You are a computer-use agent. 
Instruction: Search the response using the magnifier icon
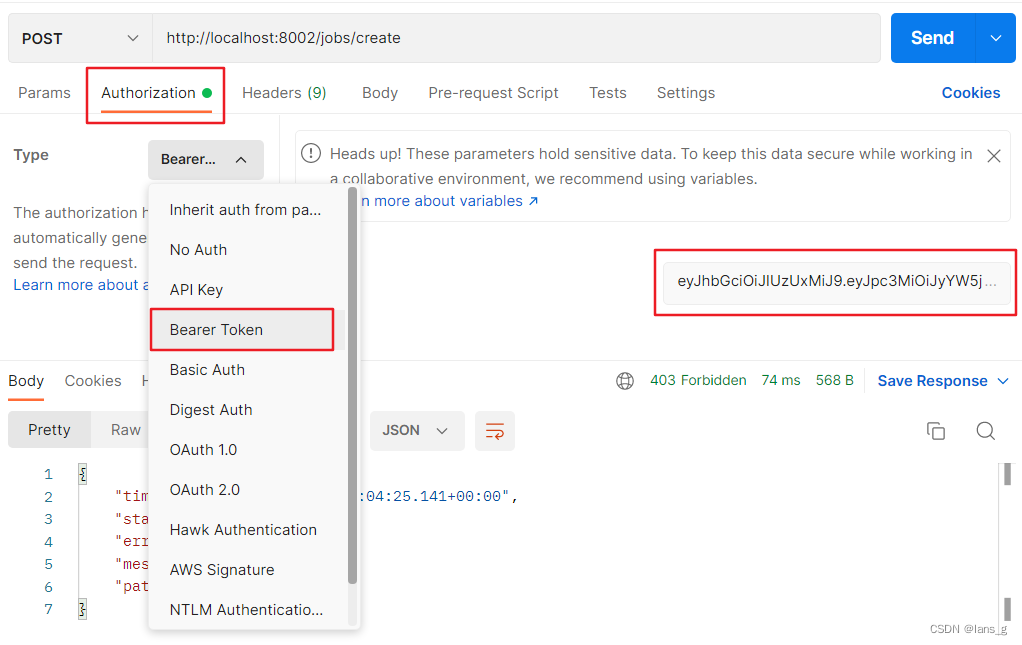click(x=985, y=431)
